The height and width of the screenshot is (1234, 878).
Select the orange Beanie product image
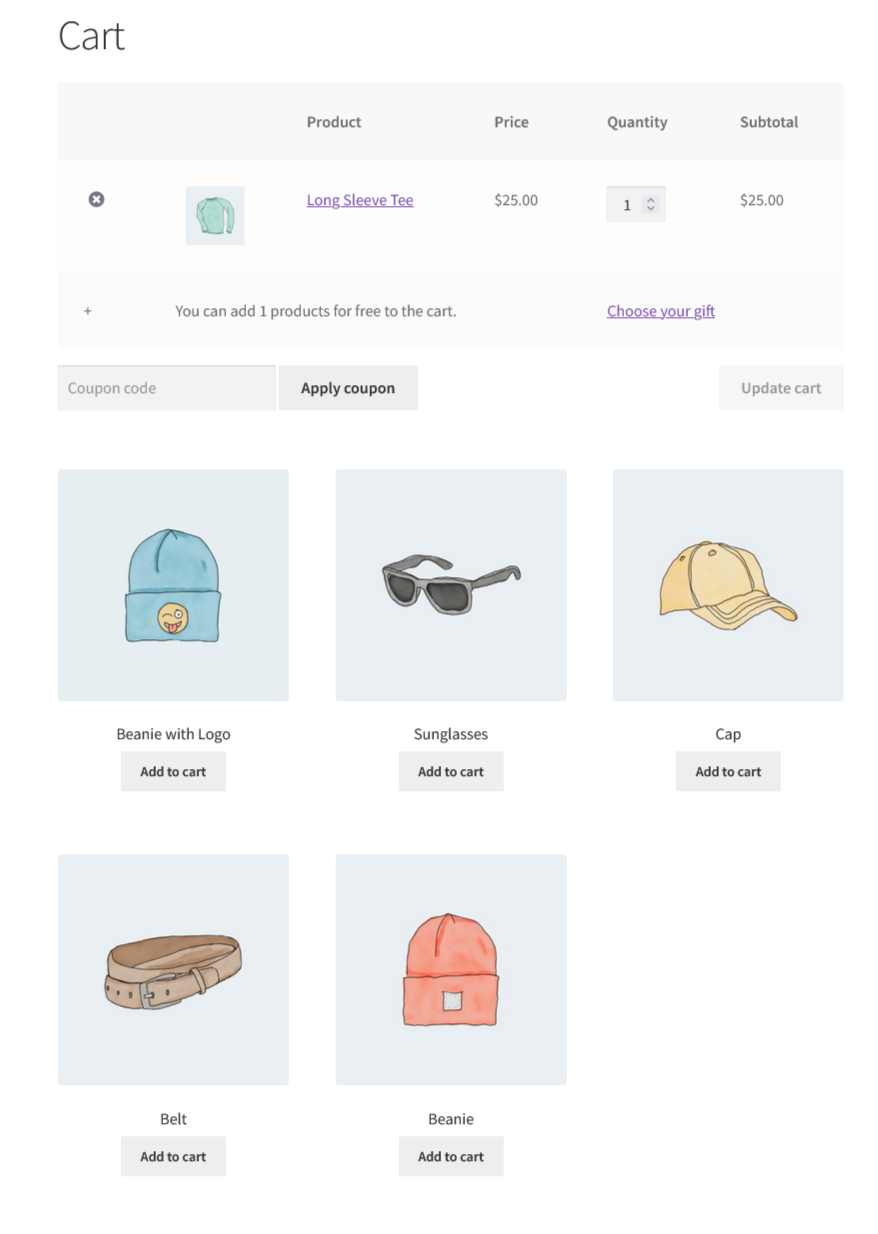tap(451, 970)
